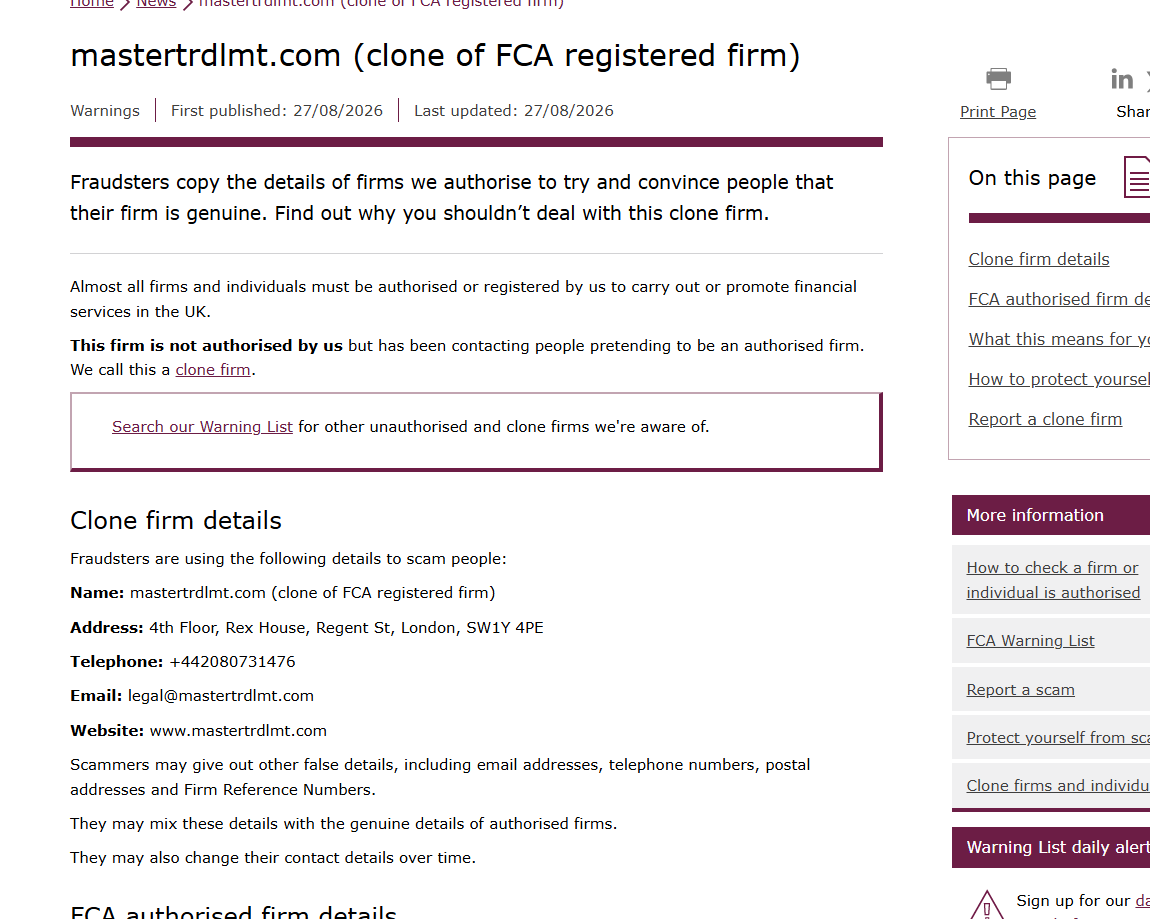
Task: Open 'Clone firms and individuals' sidebar link
Action: [1058, 786]
